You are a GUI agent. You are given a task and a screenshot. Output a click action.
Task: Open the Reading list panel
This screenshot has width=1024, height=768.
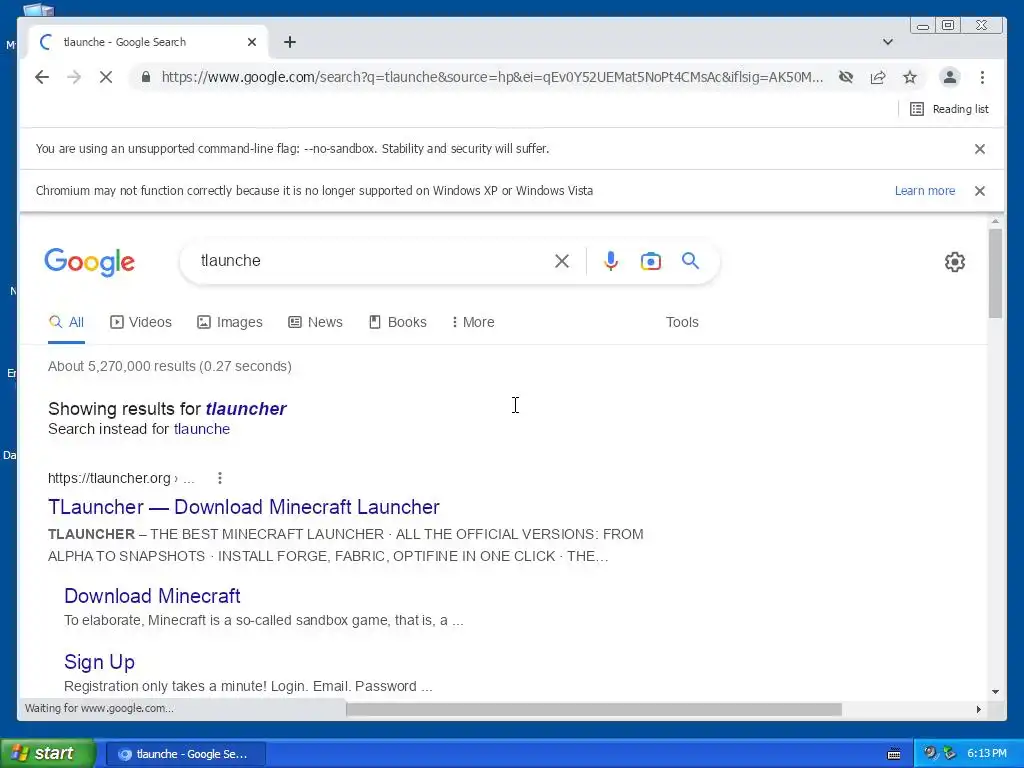[950, 109]
